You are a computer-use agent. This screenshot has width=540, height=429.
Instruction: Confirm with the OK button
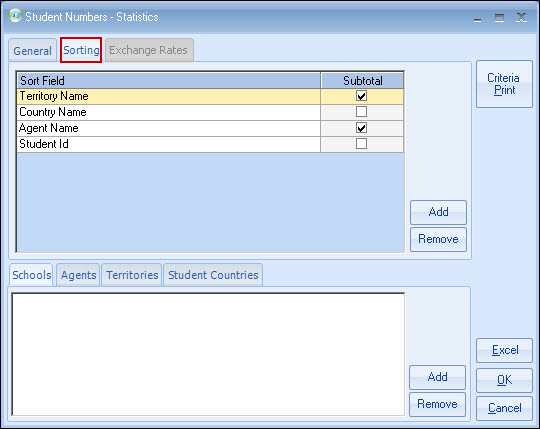coord(505,380)
